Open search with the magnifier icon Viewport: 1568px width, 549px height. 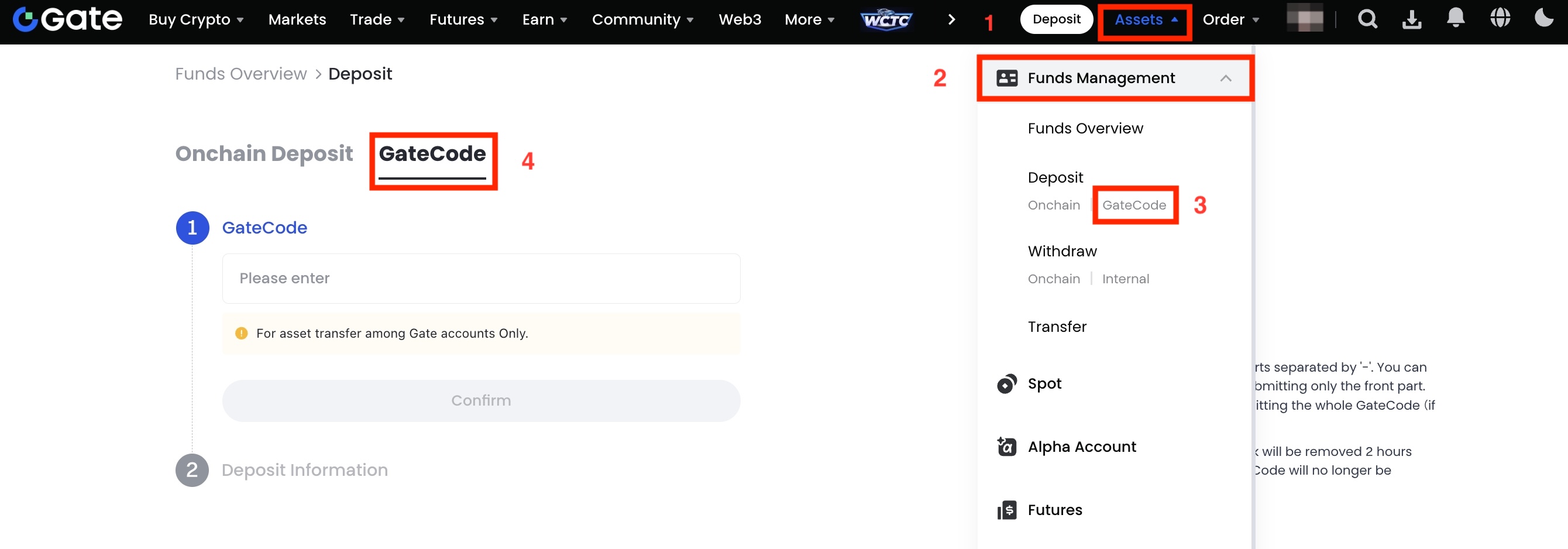[x=1367, y=19]
